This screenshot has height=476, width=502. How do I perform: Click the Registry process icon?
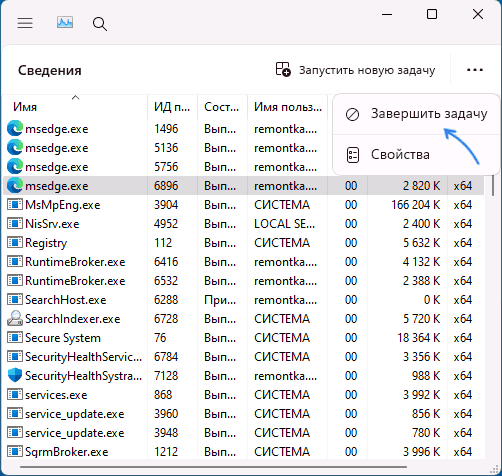[x=15, y=243]
